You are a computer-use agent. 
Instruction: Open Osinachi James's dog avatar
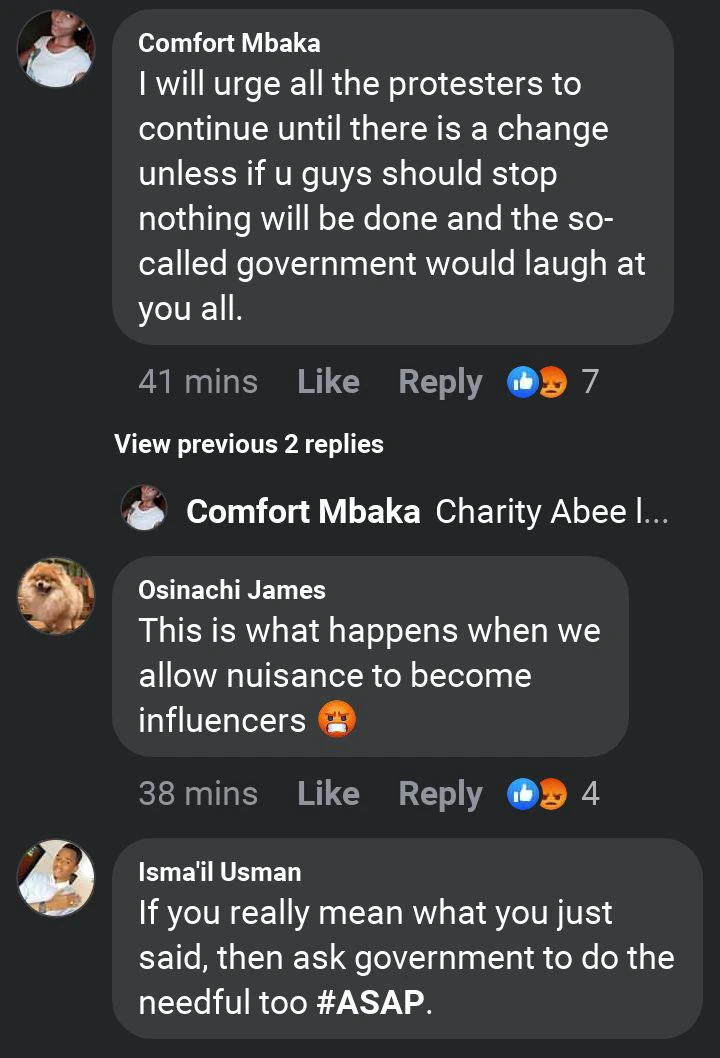(55, 596)
